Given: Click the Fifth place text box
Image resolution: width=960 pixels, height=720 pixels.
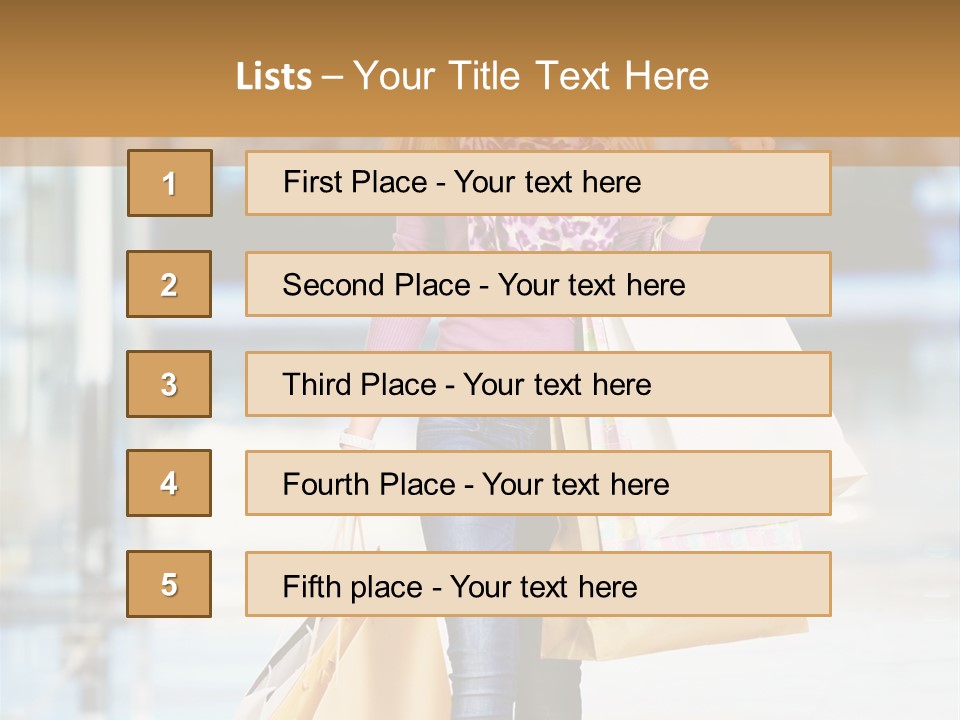Looking at the screenshot, I should pyautogui.click(x=538, y=584).
